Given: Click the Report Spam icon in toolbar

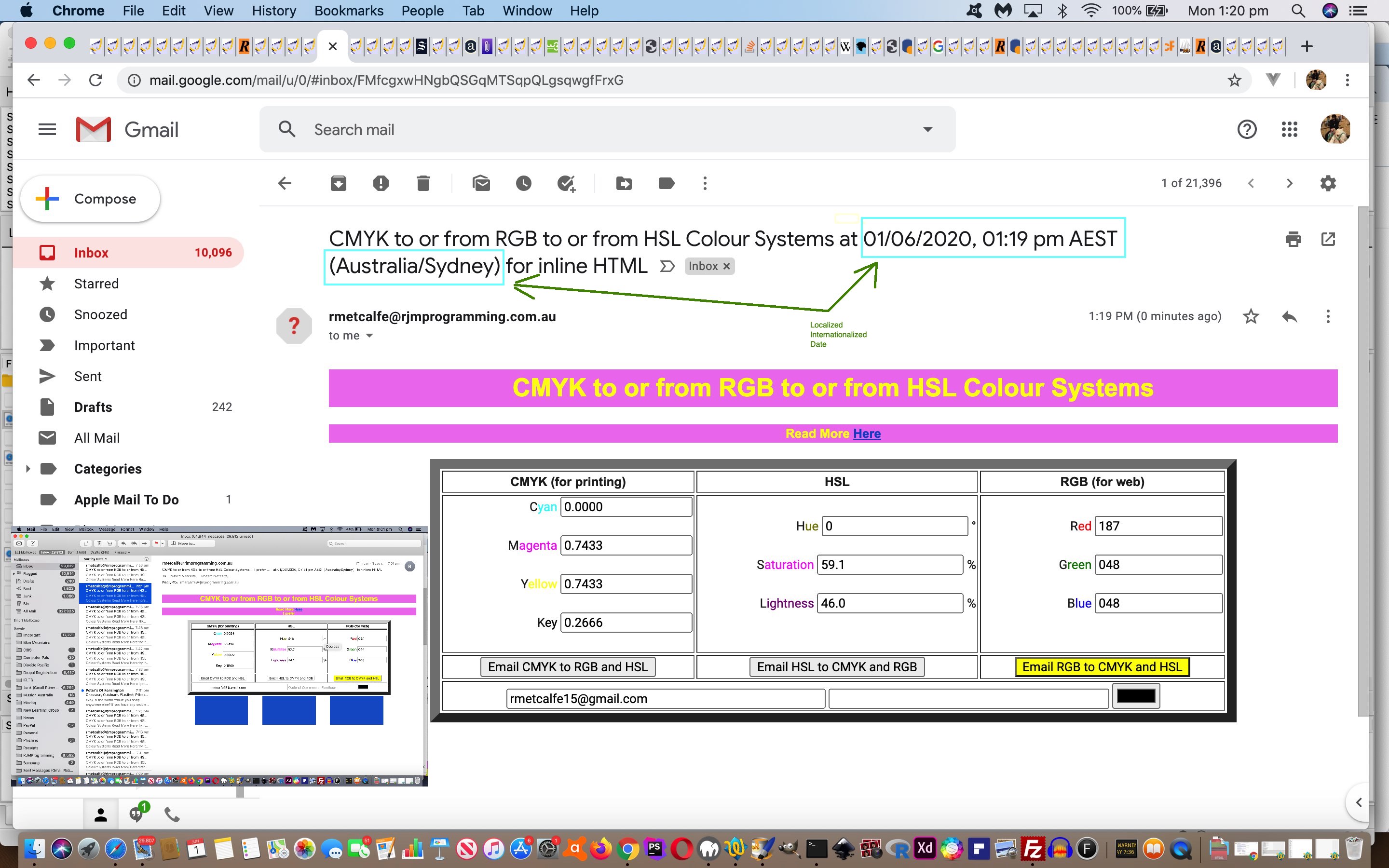Looking at the screenshot, I should pyautogui.click(x=381, y=183).
